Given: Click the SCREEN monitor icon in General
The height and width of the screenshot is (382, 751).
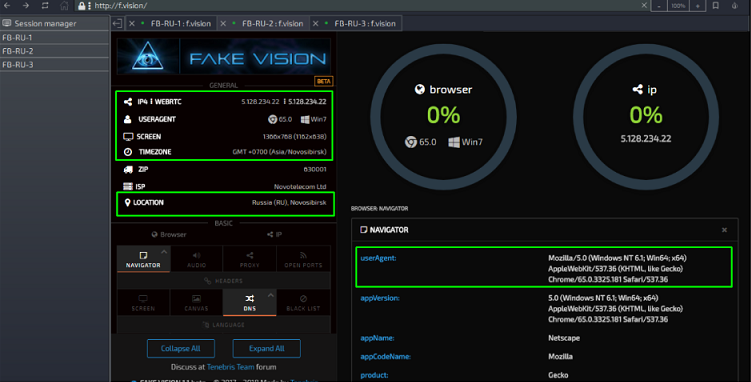Looking at the screenshot, I should pos(128,136).
